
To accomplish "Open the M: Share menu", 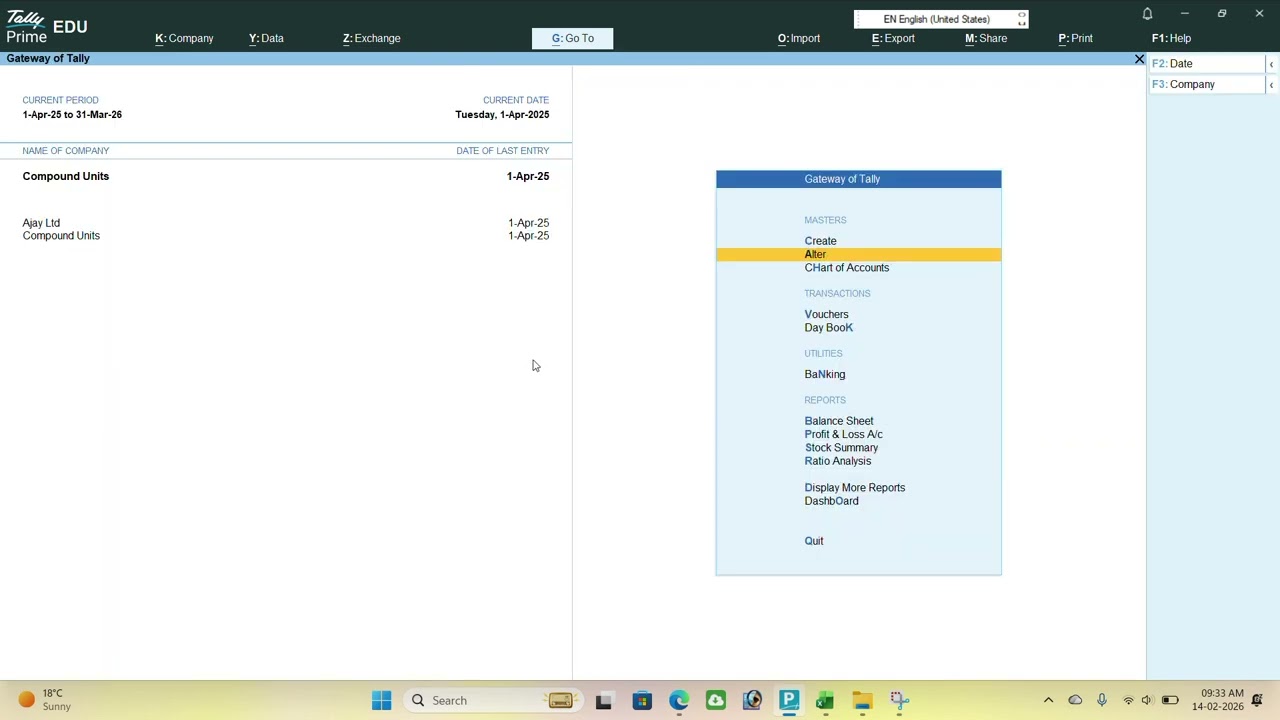I will (x=985, y=38).
